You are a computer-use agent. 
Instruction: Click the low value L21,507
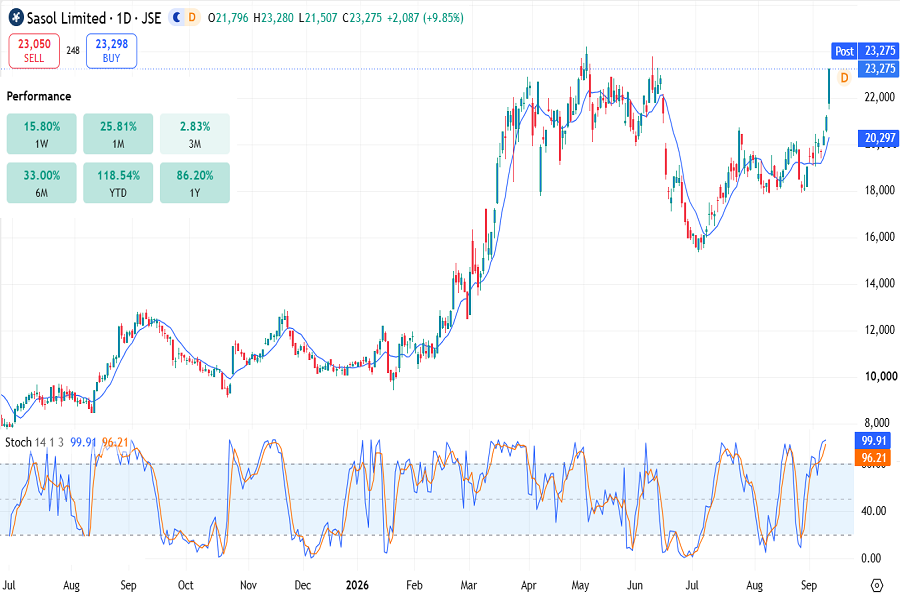317,18
